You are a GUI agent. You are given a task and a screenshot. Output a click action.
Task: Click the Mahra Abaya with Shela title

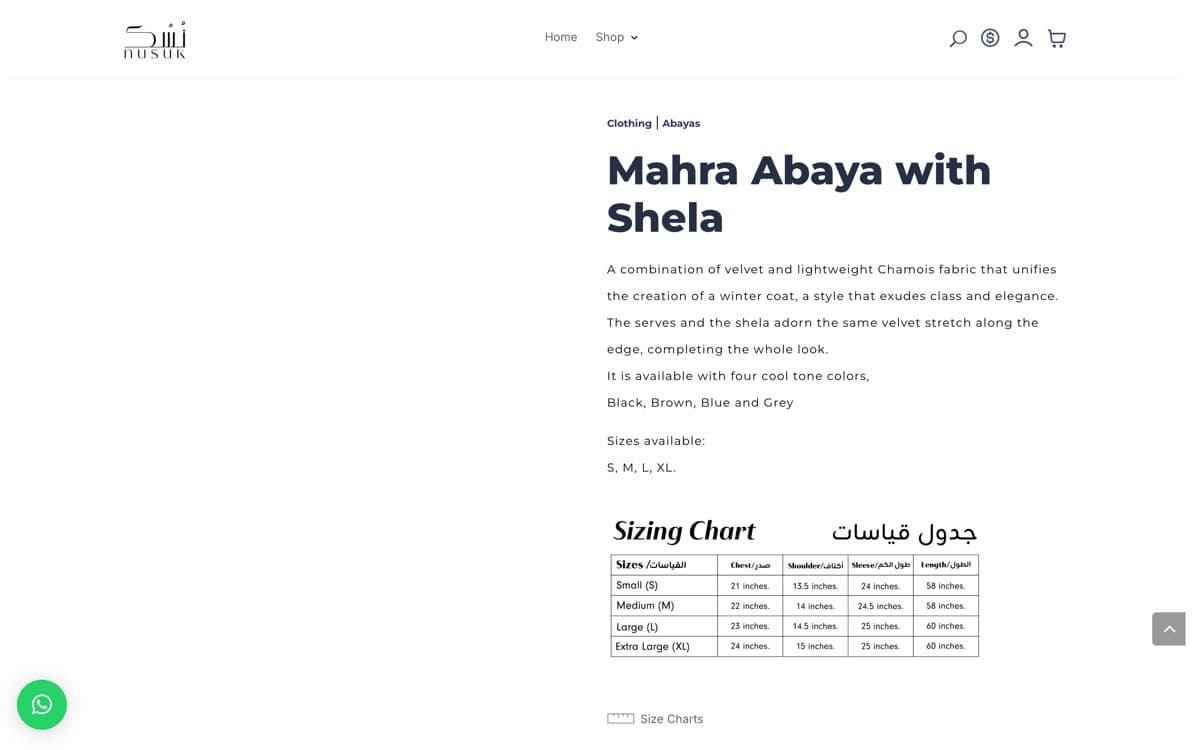pyautogui.click(x=799, y=193)
